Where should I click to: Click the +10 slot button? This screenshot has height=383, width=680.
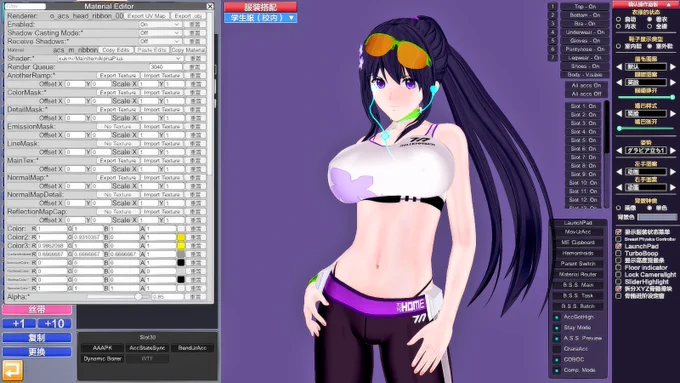pyautogui.click(x=54, y=324)
